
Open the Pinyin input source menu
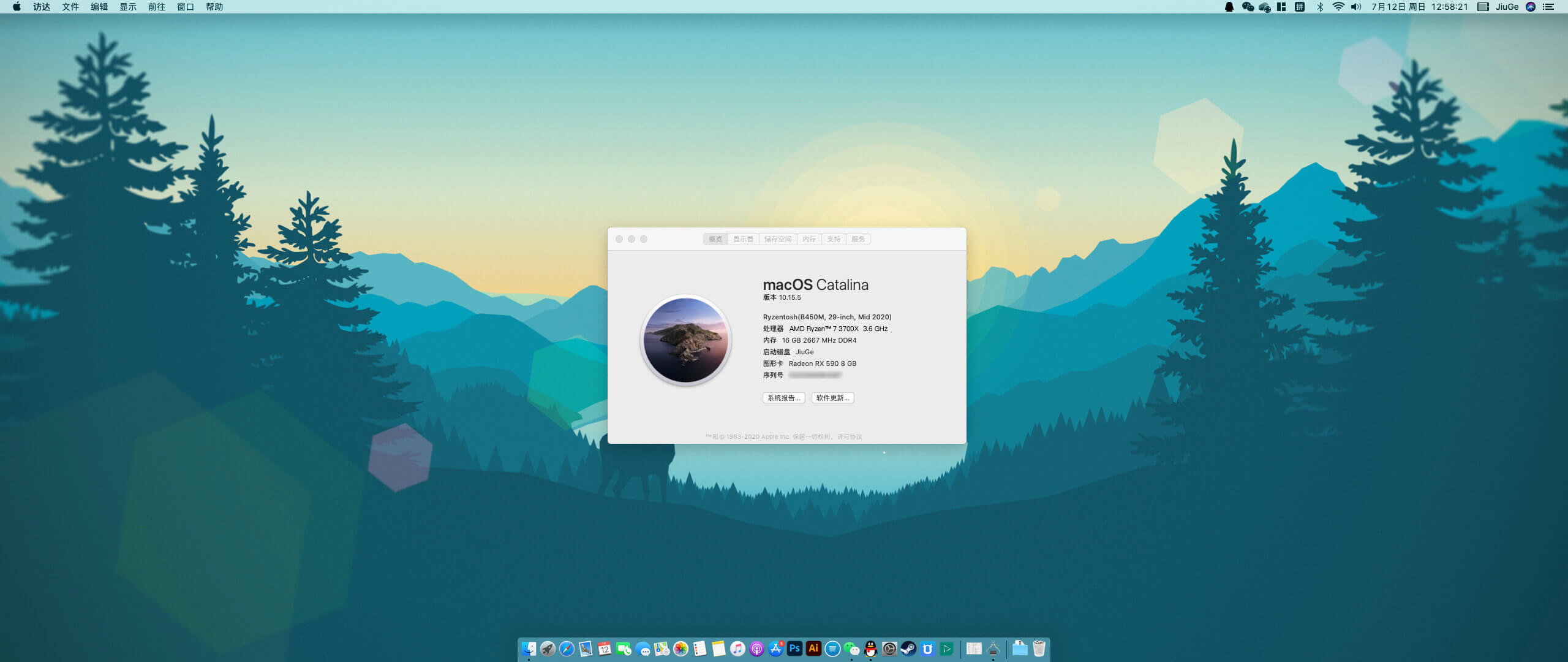(1299, 7)
